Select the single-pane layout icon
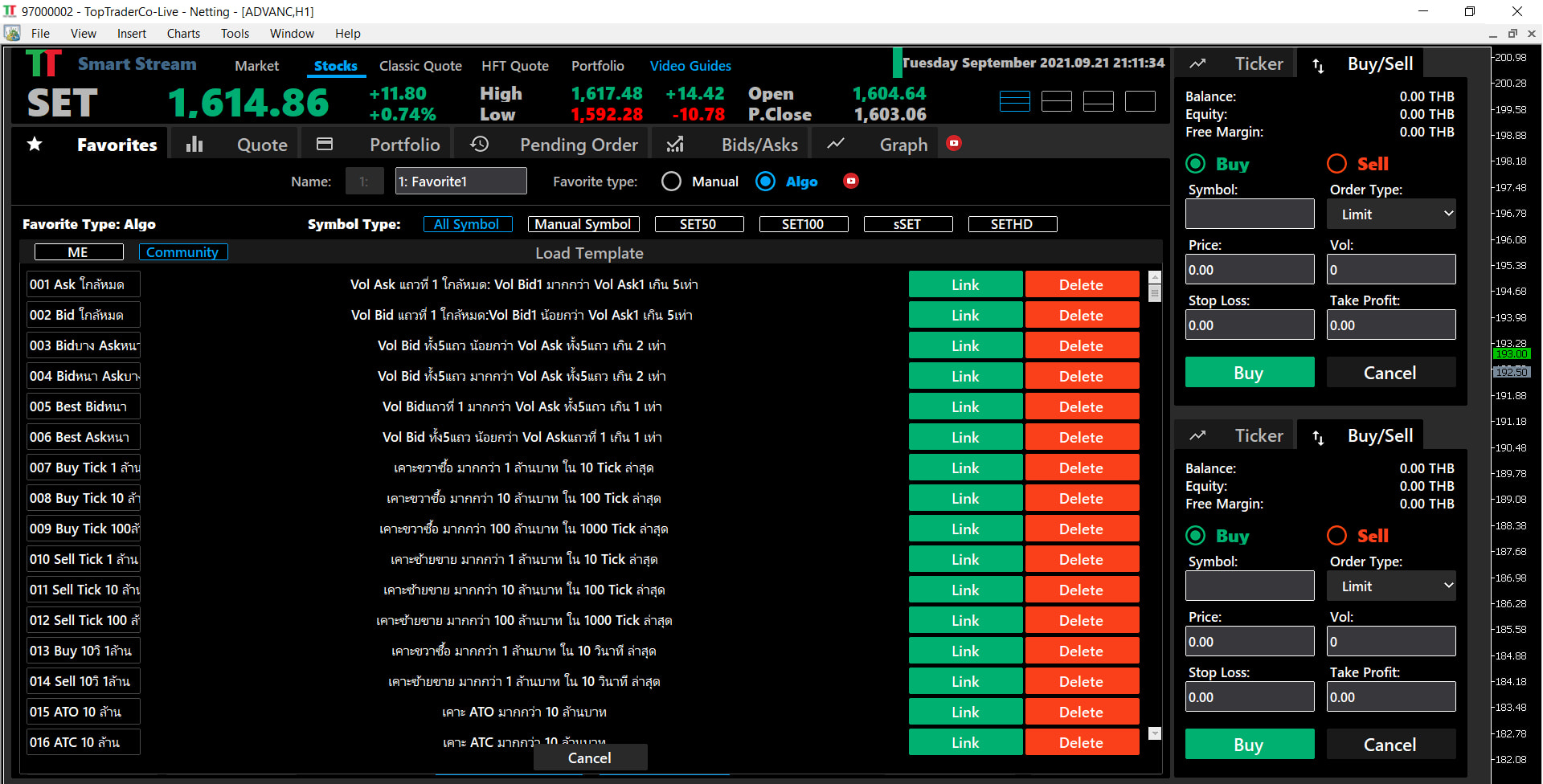This screenshot has width=1543, height=784. 1140,101
